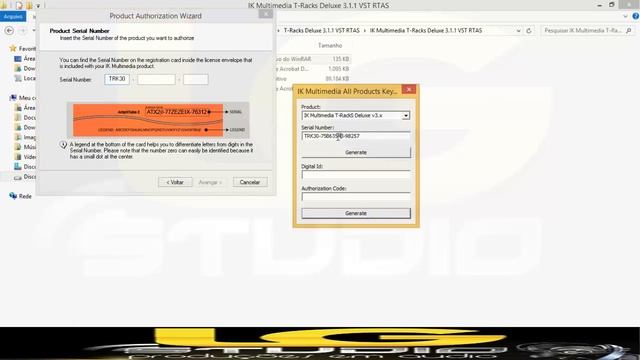Expand the address bar history dropdown
Viewport: 640px width, 360px height.
point(518,31)
